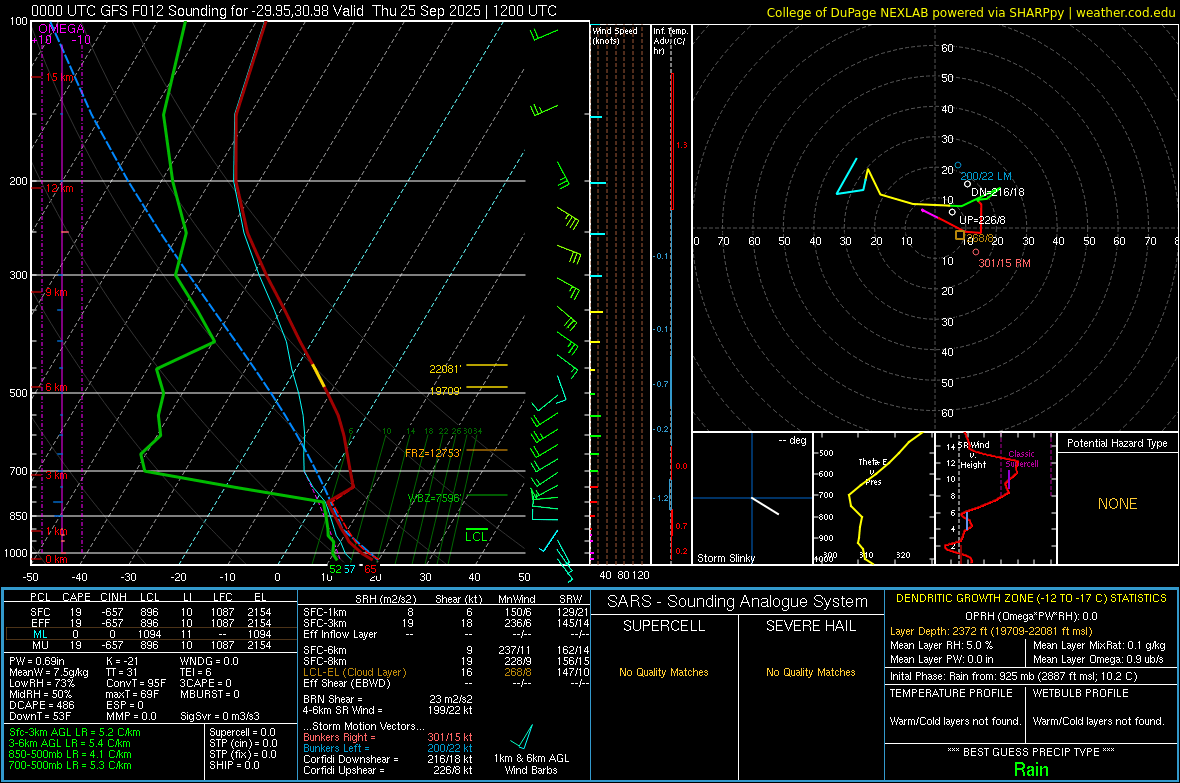
Task: Click the BRN Shear = entry
Action: tap(388, 699)
